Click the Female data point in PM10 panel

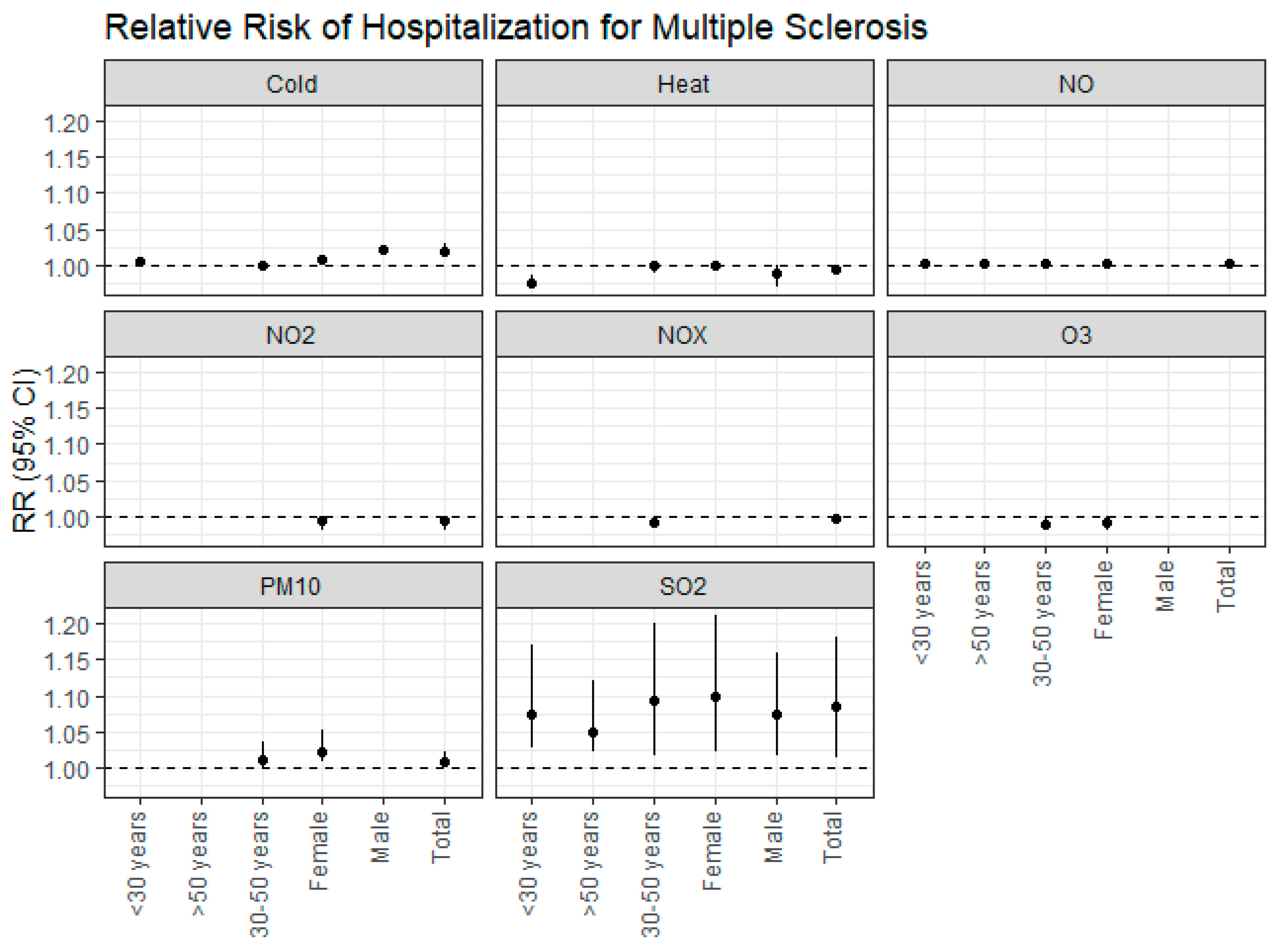tap(322, 752)
